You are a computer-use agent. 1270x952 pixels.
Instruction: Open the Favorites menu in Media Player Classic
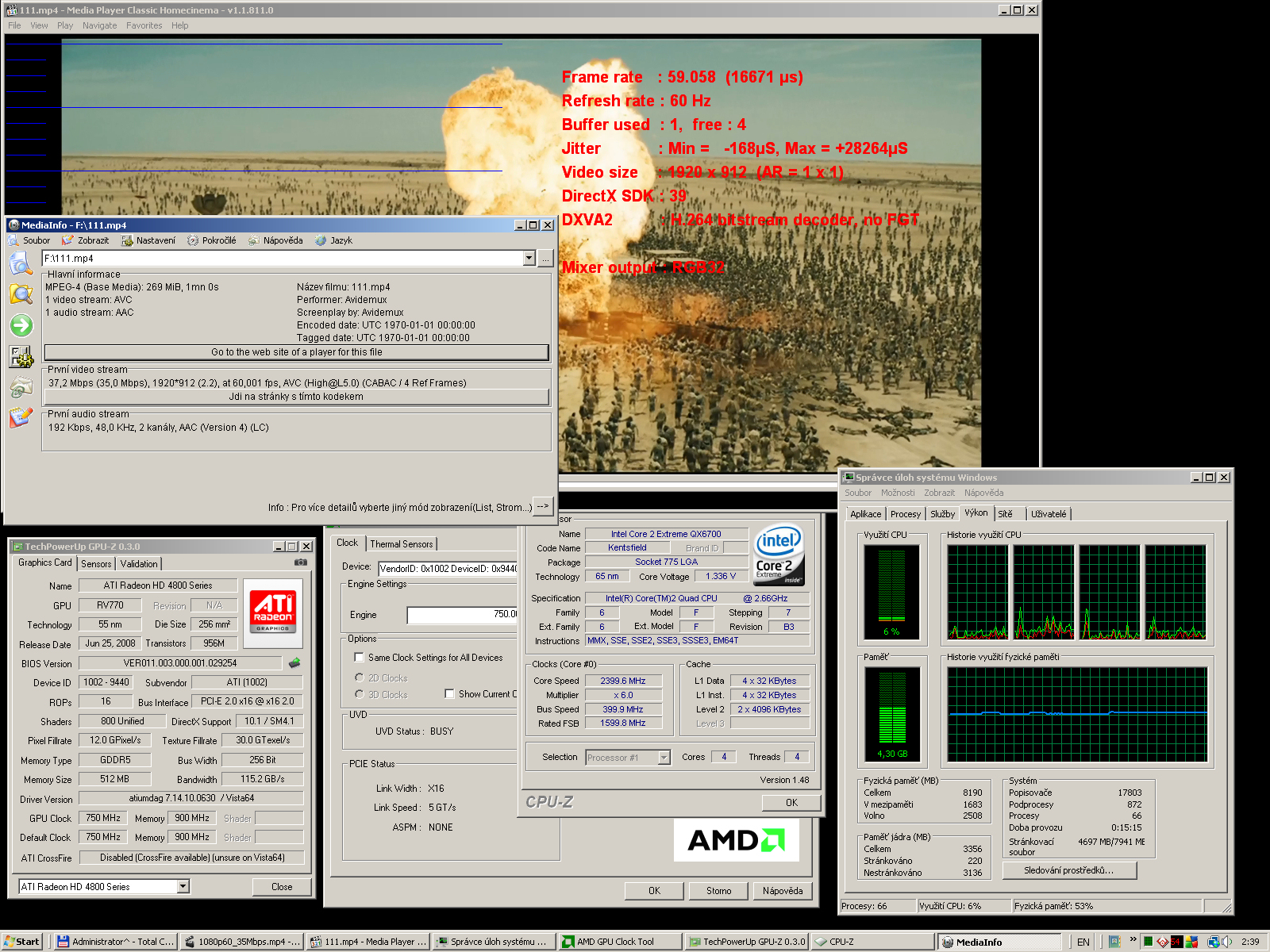(x=144, y=25)
